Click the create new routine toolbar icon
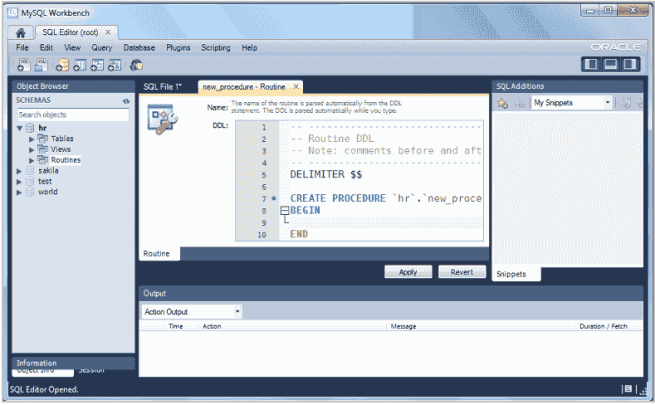The height and width of the screenshot is (405, 655). click(114, 65)
